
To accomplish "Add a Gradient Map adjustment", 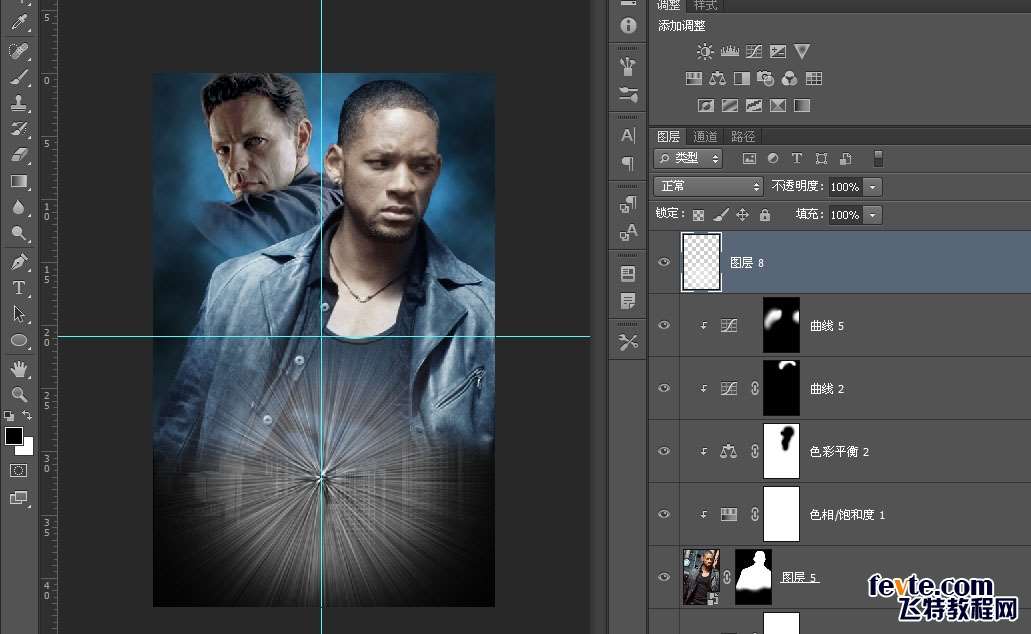I will [x=802, y=105].
